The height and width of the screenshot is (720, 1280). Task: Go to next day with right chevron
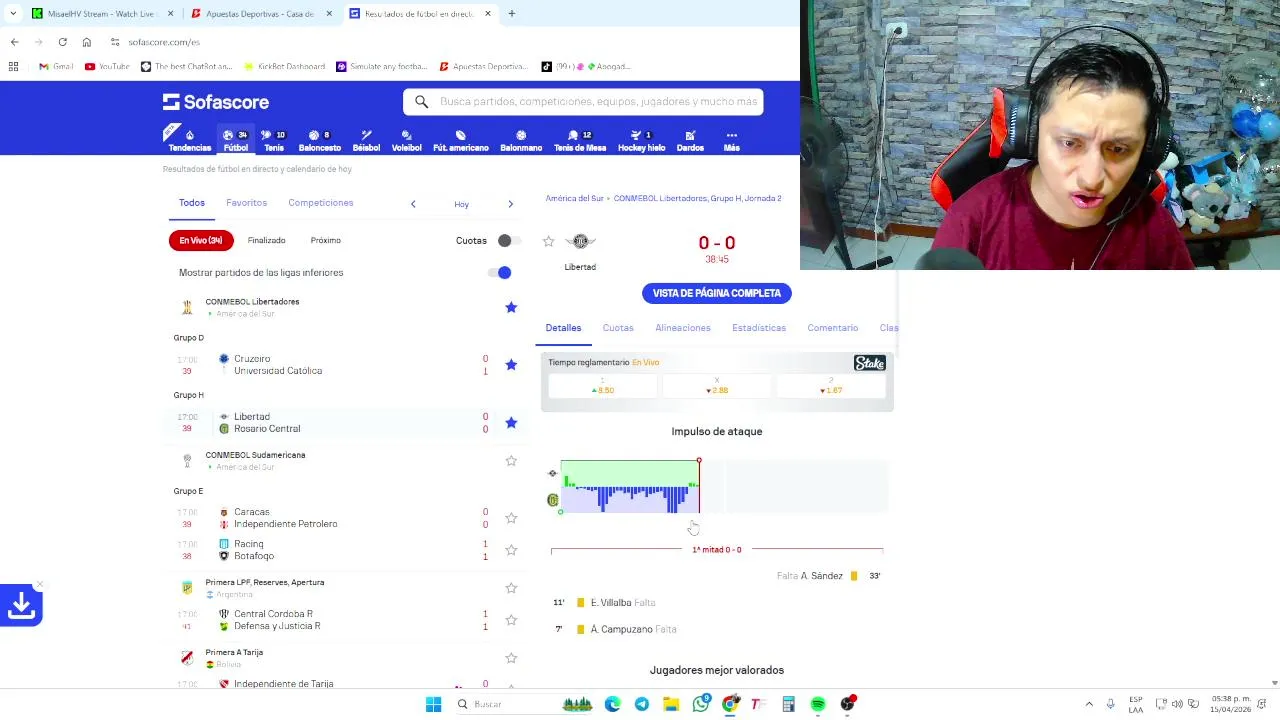coord(510,204)
